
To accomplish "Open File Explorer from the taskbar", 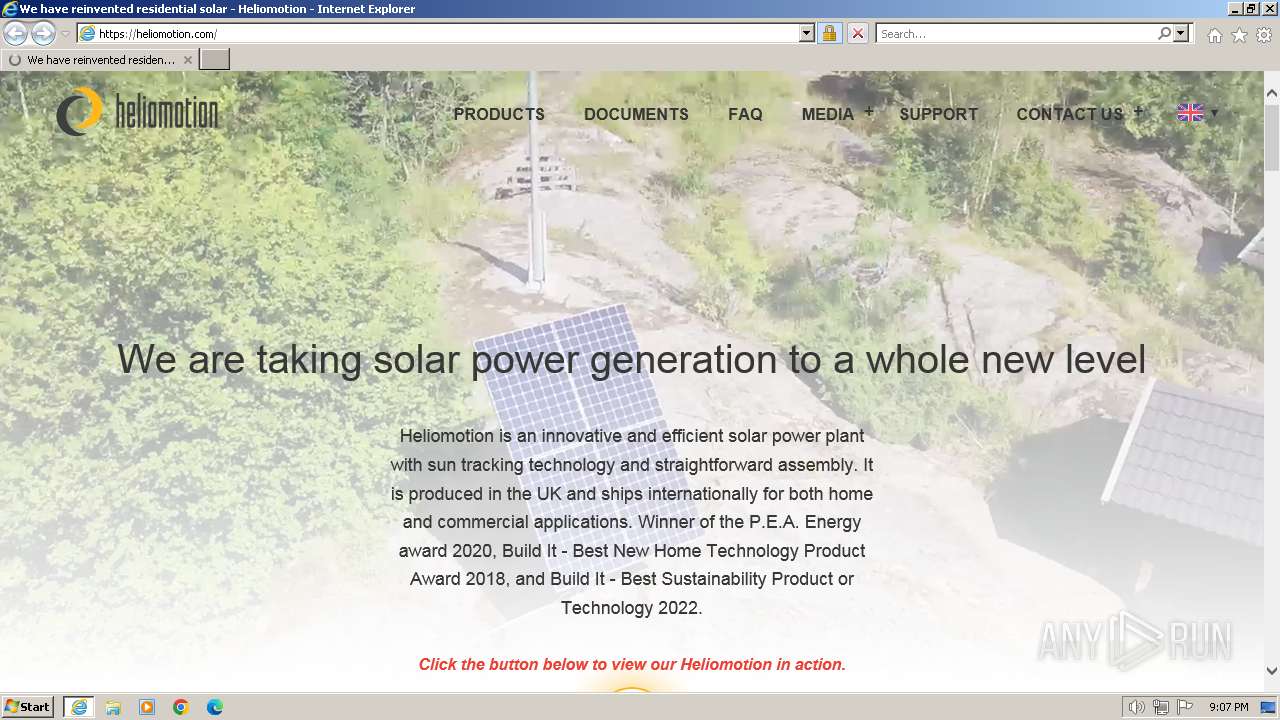I will (113, 707).
